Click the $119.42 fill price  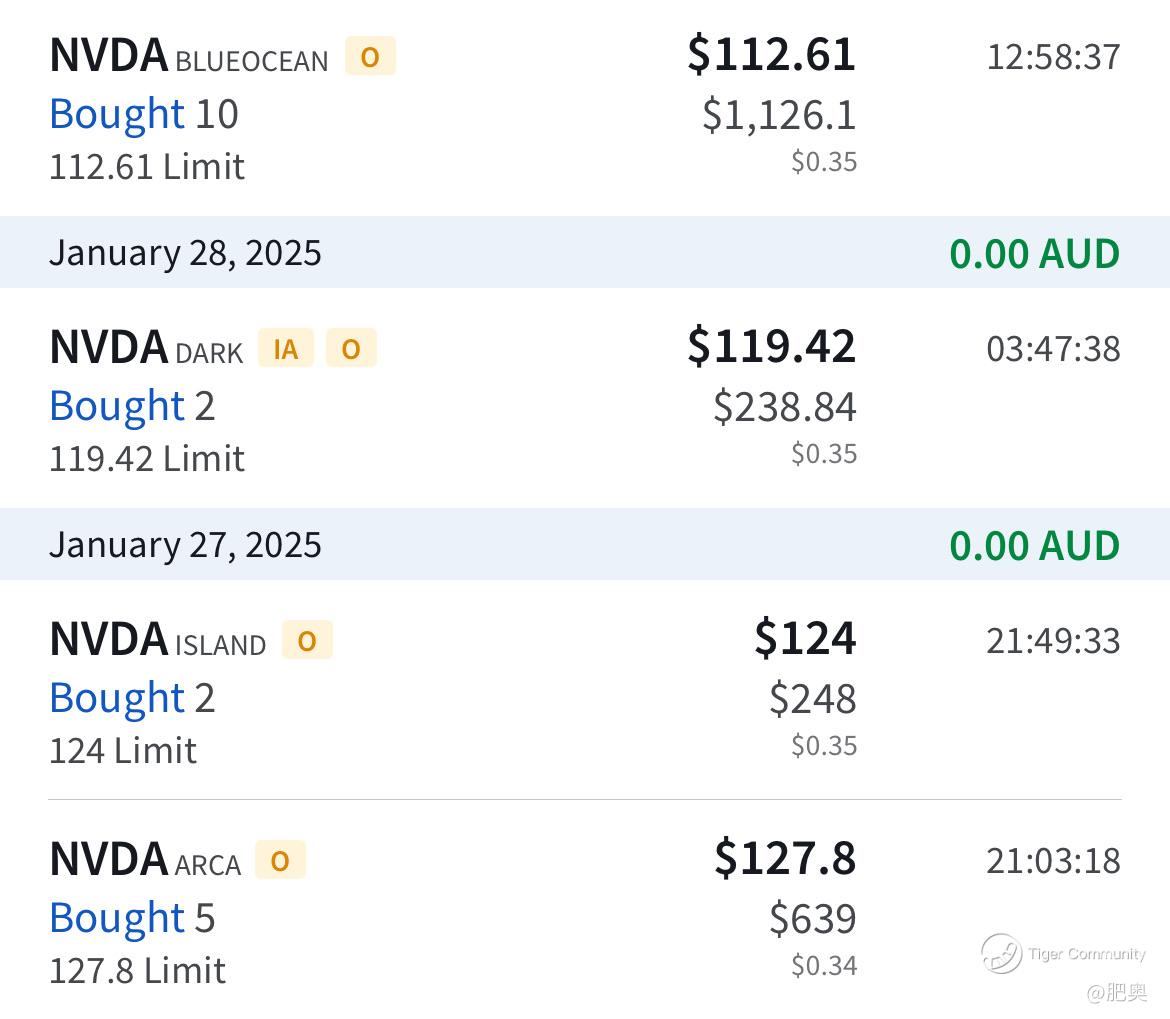[x=771, y=347]
